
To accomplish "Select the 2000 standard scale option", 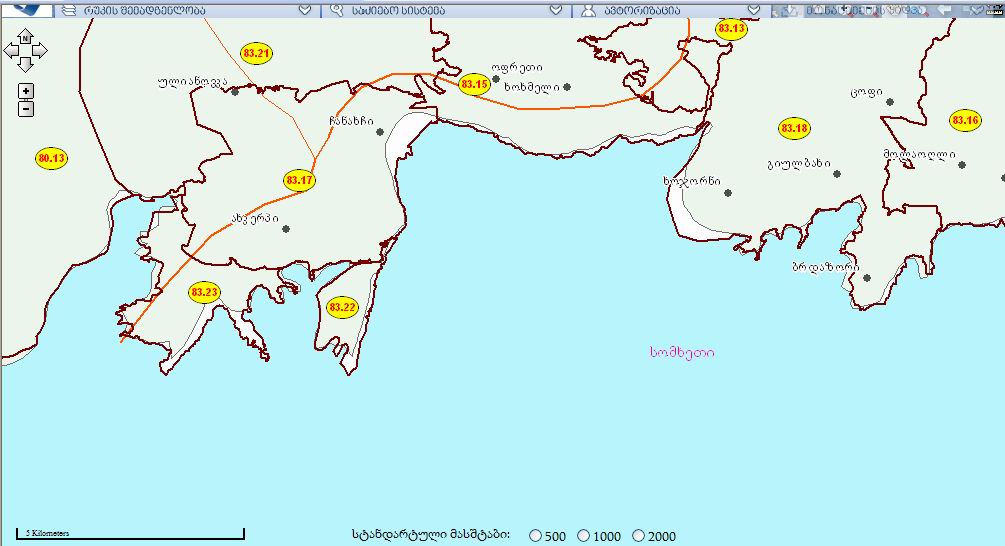I will tap(638, 536).
